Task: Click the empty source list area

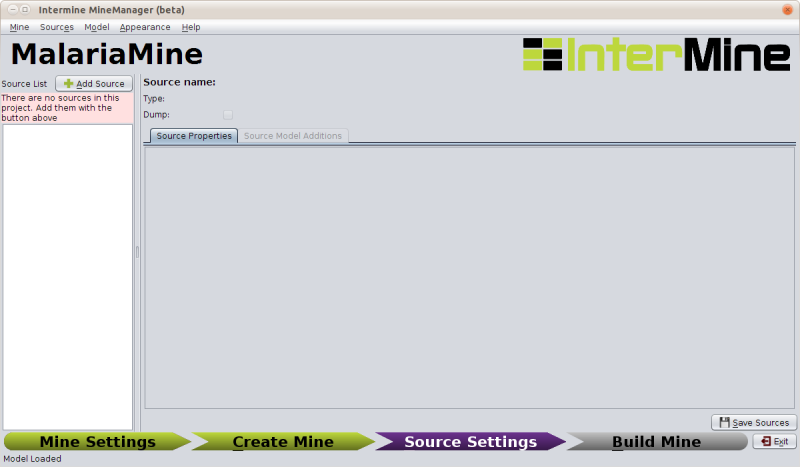Action: (x=68, y=277)
